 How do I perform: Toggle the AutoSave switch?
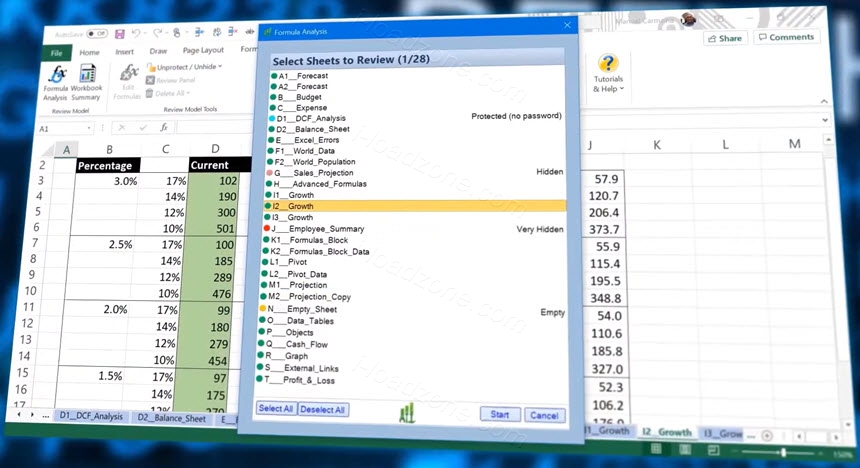coord(97,34)
